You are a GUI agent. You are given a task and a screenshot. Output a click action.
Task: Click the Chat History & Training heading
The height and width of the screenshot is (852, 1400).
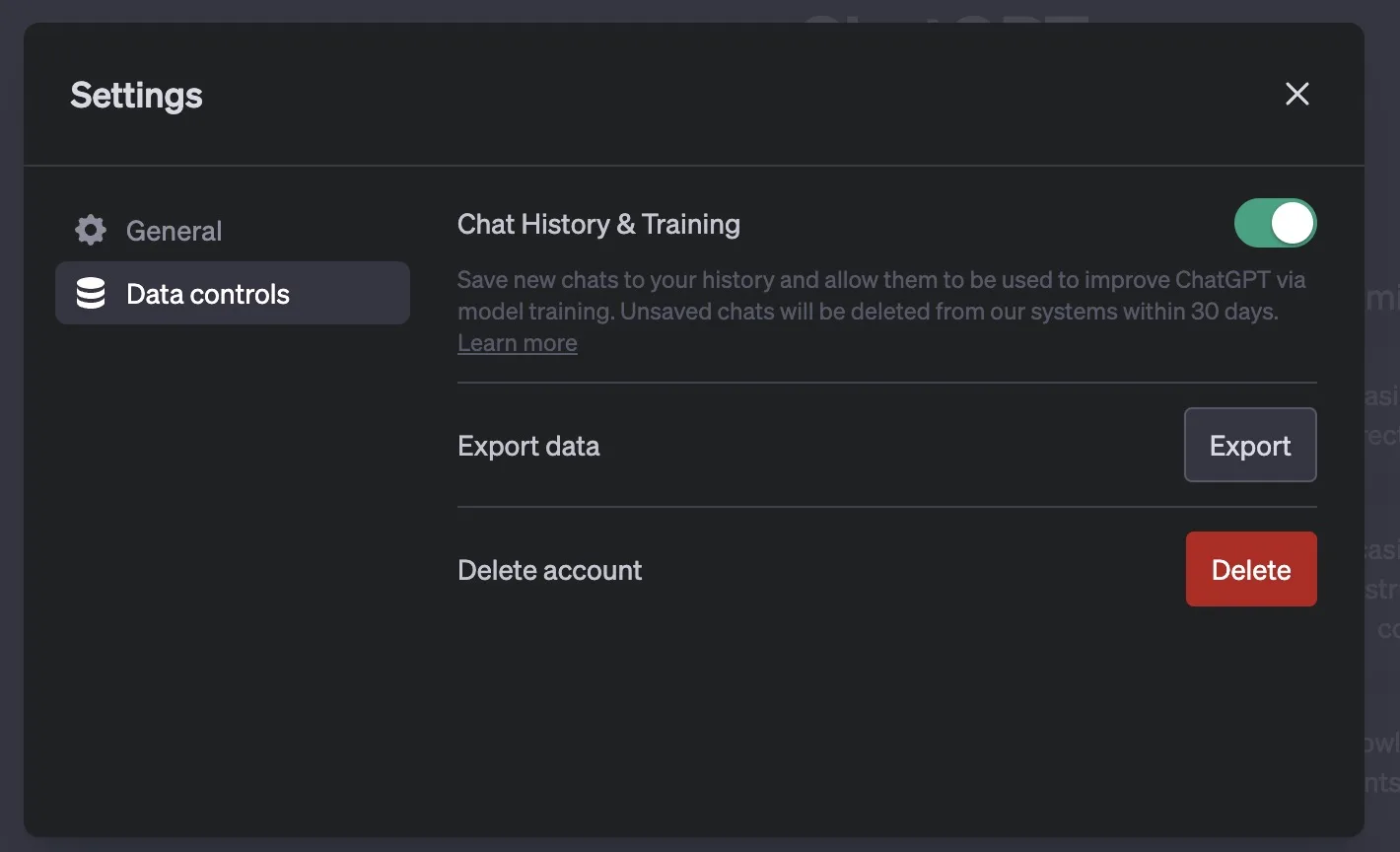598,225
